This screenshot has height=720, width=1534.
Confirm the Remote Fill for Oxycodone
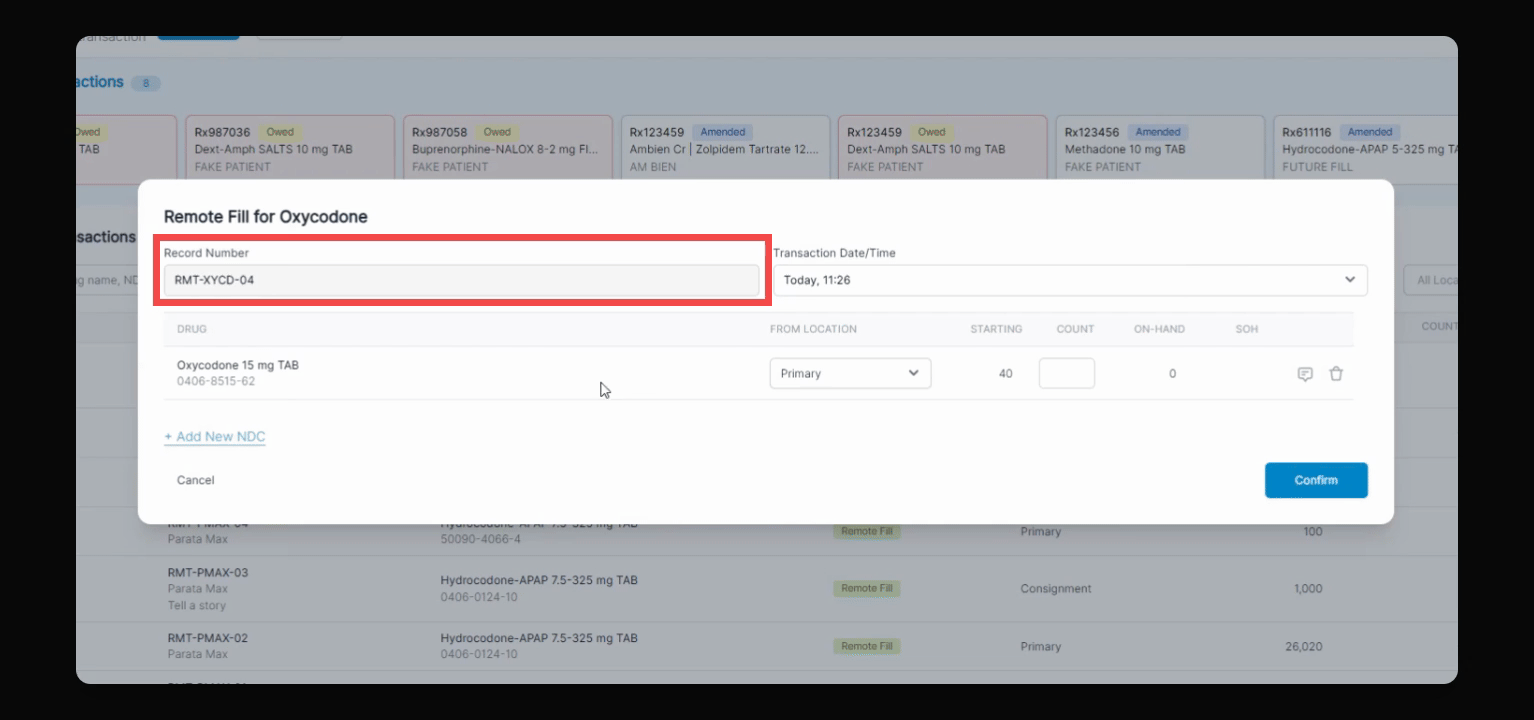pos(1316,480)
